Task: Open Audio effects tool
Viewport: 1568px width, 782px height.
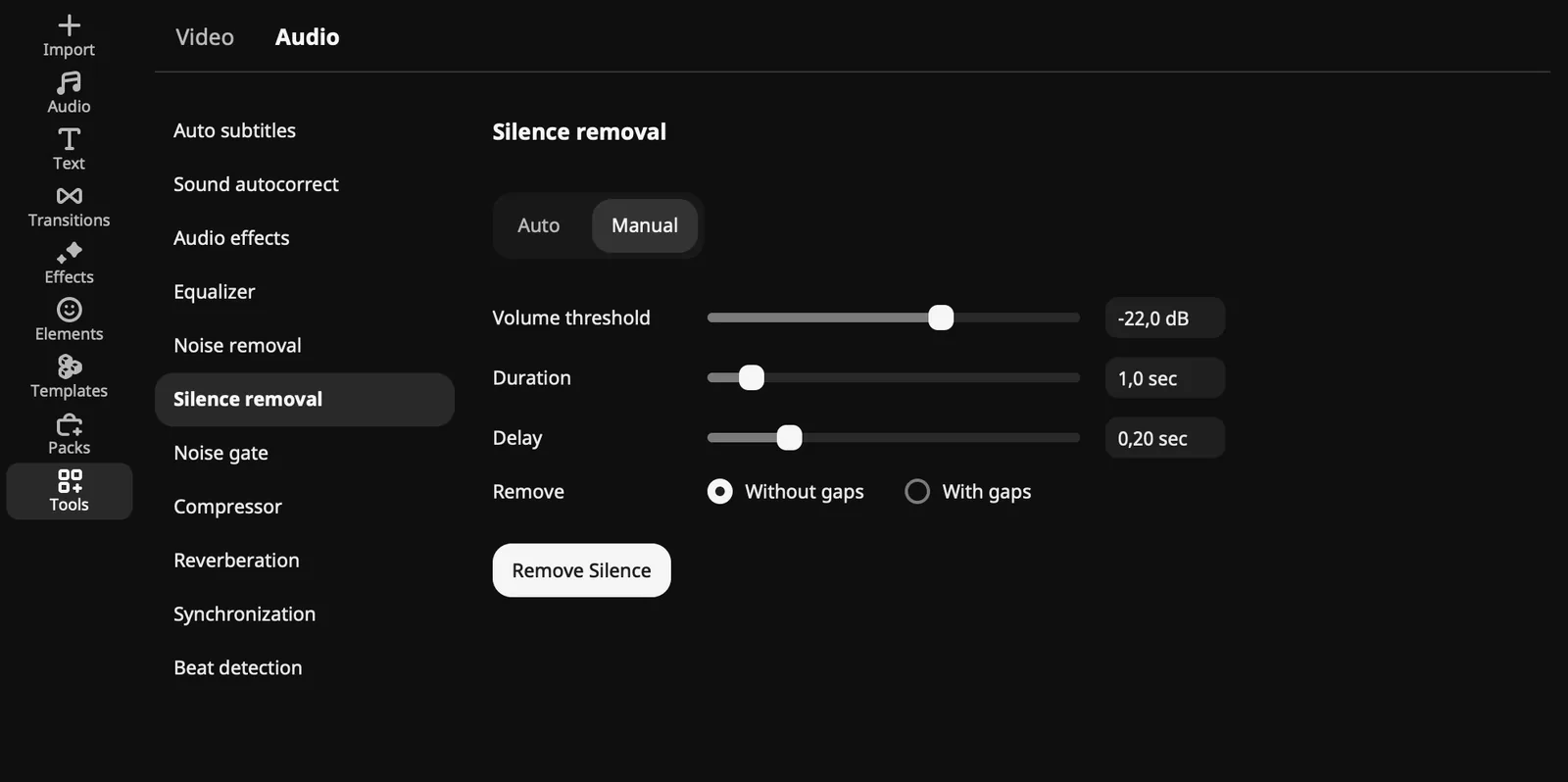Action: click(231, 238)
